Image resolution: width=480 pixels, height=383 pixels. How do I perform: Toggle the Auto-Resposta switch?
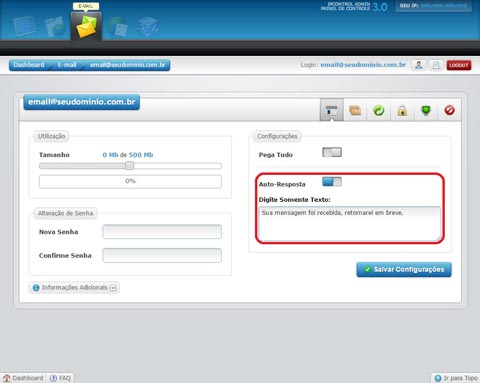tap(332, 182)
